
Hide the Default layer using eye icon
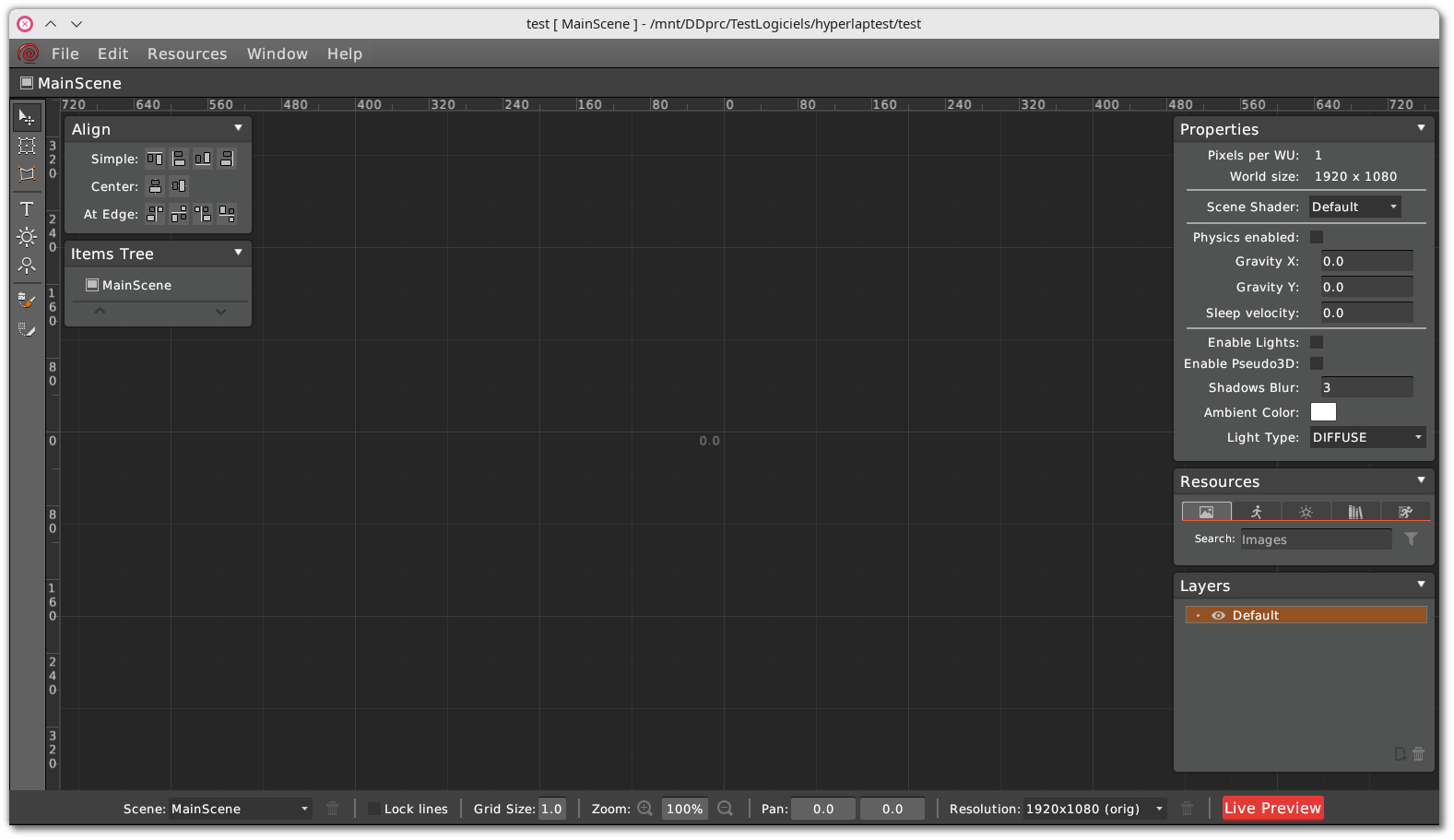(1218, 615)
